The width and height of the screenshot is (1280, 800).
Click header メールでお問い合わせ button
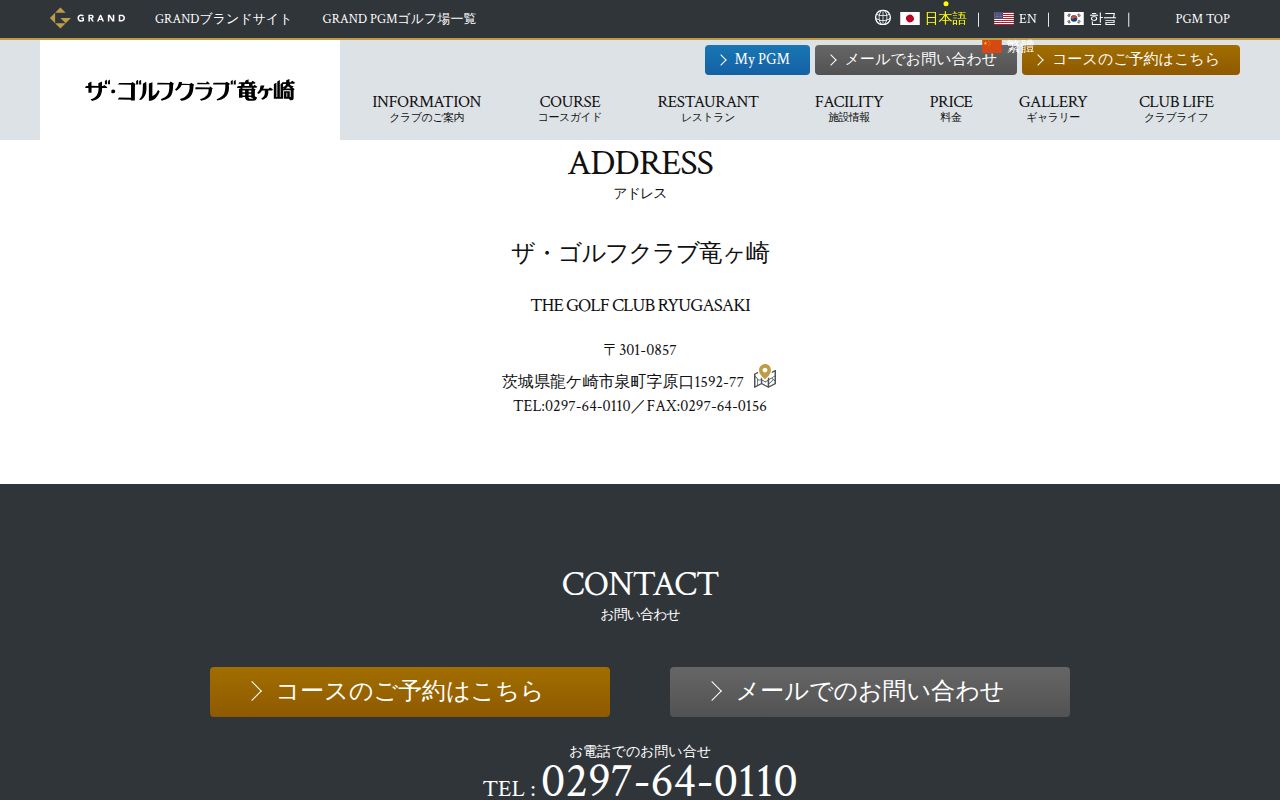[916, 60]
